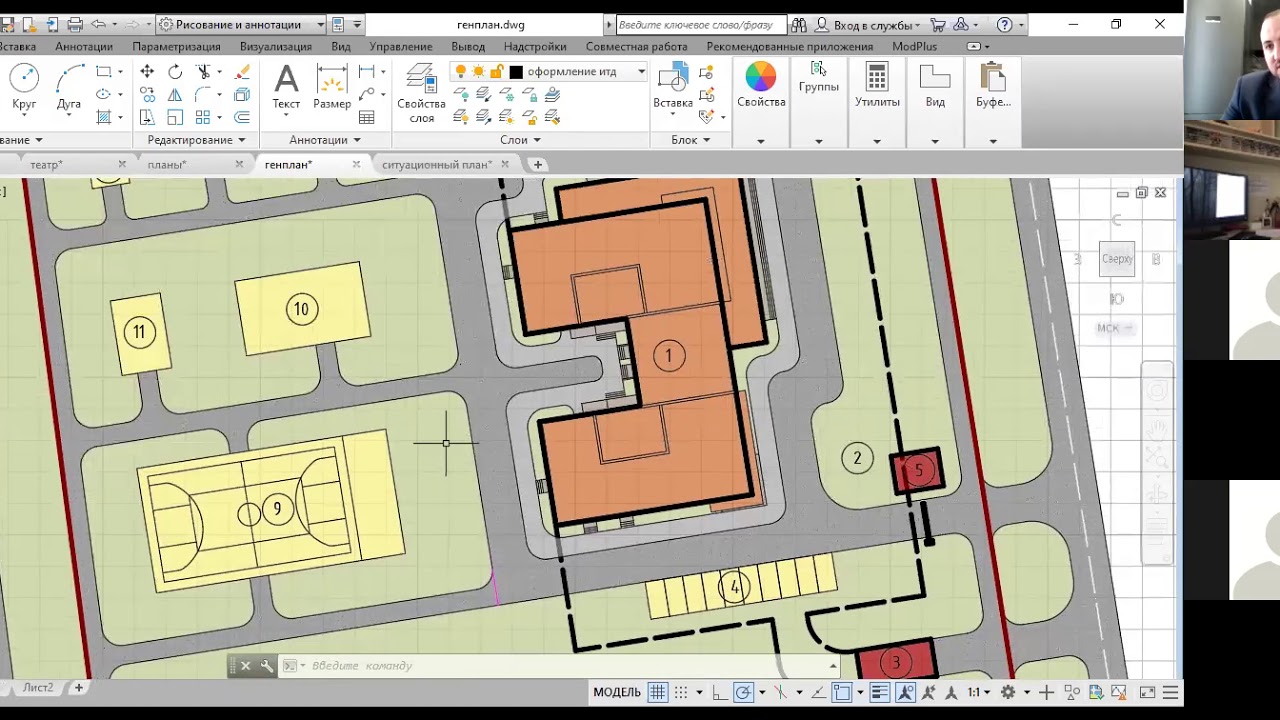This screenshot has width=1280, height=720.
Task: Open the Свойства color wheel panel
Action: (x=761, y=86)
